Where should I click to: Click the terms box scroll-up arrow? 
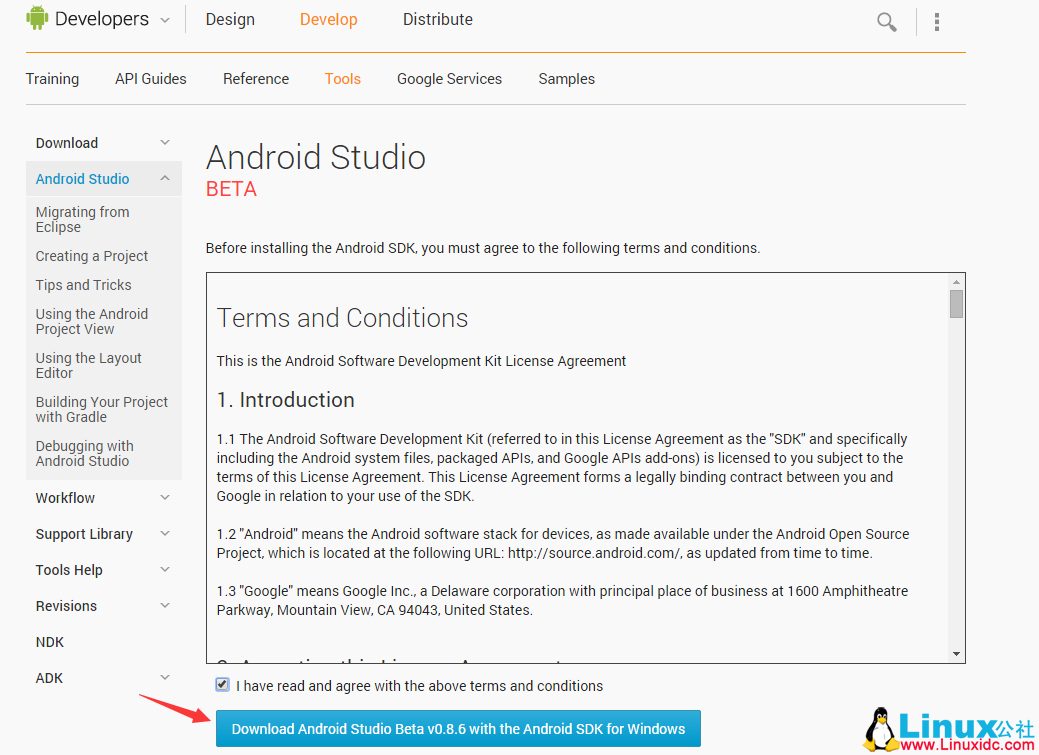(956, 282)
